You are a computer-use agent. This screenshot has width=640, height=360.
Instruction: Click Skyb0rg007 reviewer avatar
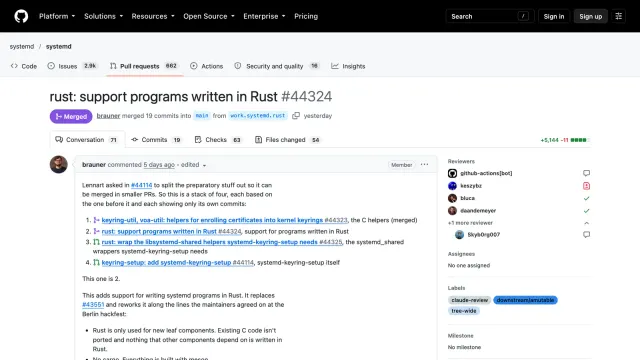459,235
